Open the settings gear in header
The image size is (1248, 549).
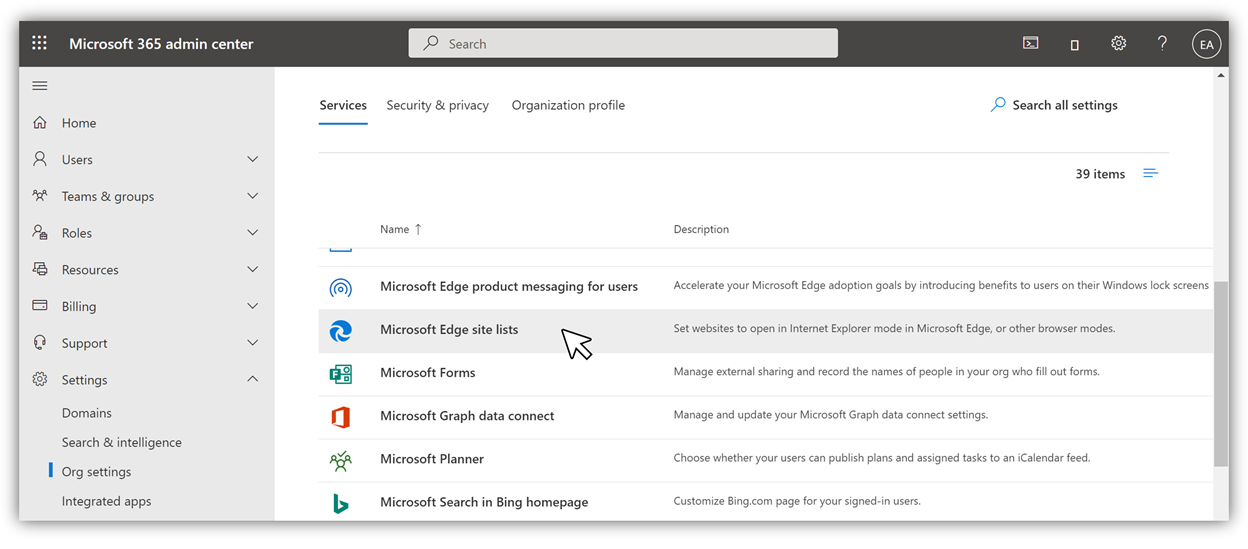coord(1118,43)
